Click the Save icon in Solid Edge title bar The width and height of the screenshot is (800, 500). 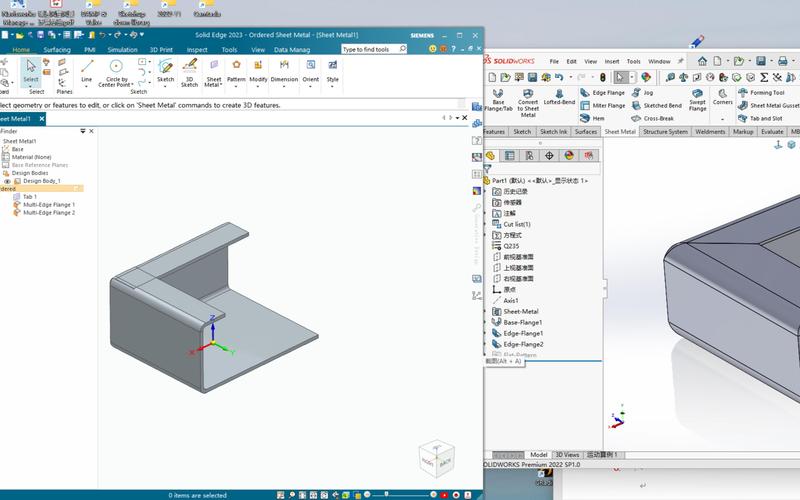click(x=40, y=35)
